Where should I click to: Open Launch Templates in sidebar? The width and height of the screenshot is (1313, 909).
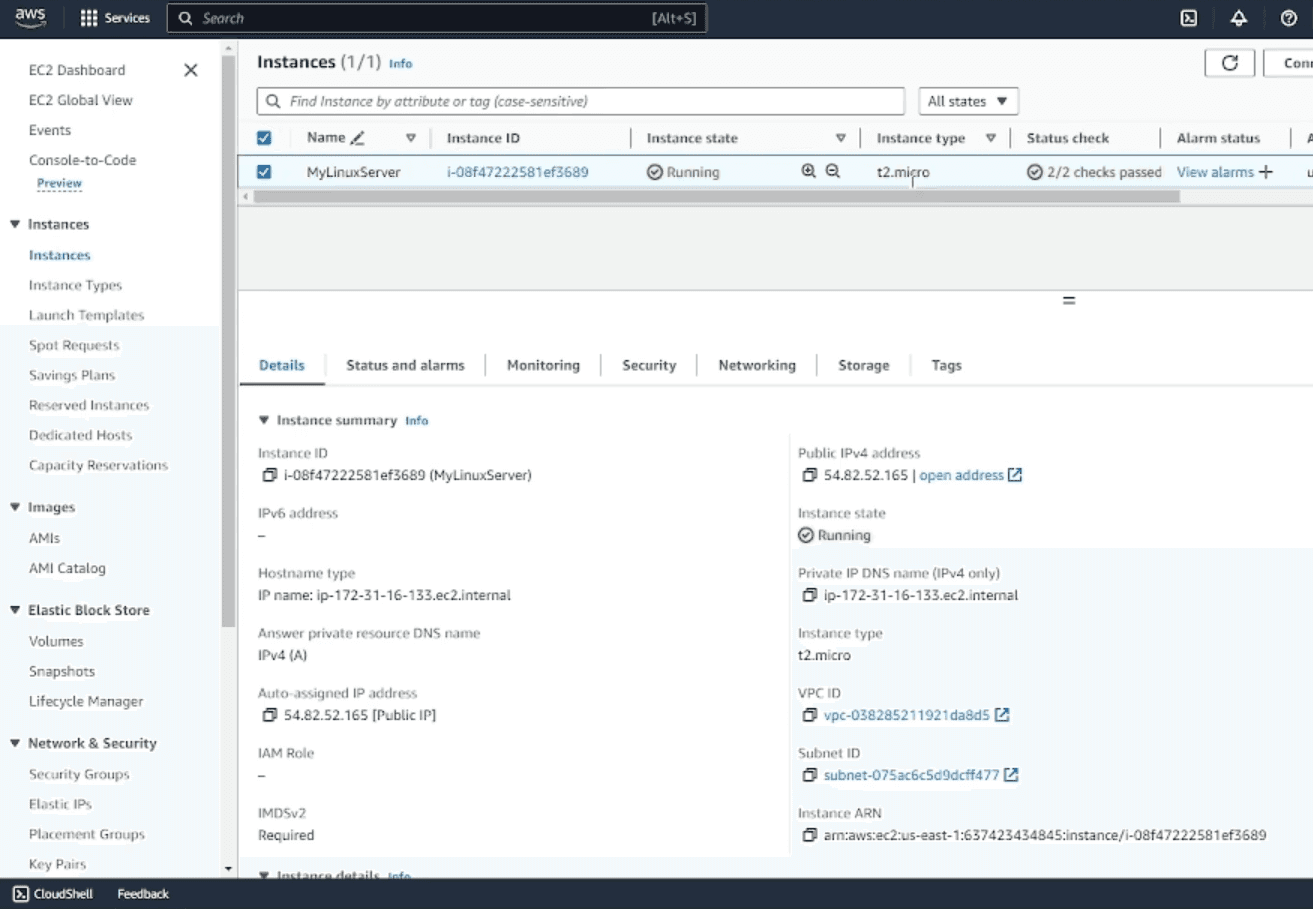point(86,315)
